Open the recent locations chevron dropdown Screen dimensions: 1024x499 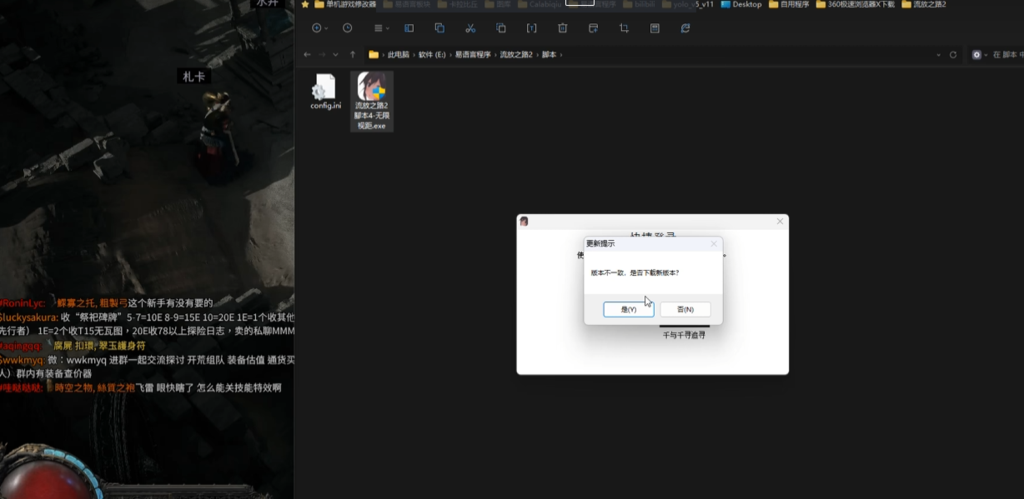(x=336, y=55)
